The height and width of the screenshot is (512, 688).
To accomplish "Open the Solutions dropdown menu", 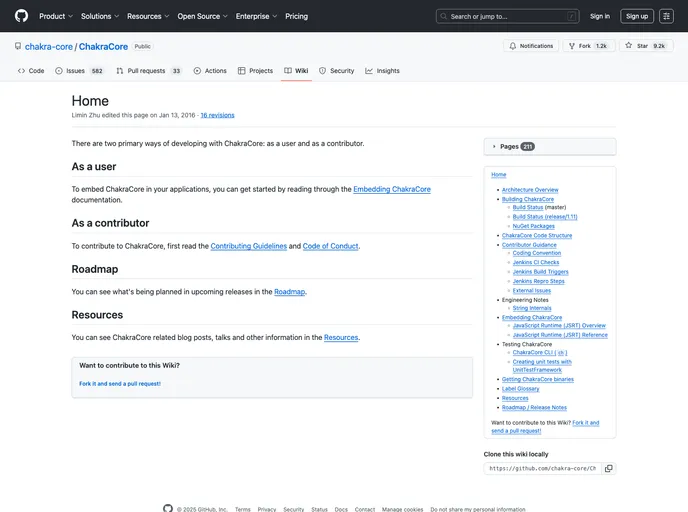I will pos(100,16).
